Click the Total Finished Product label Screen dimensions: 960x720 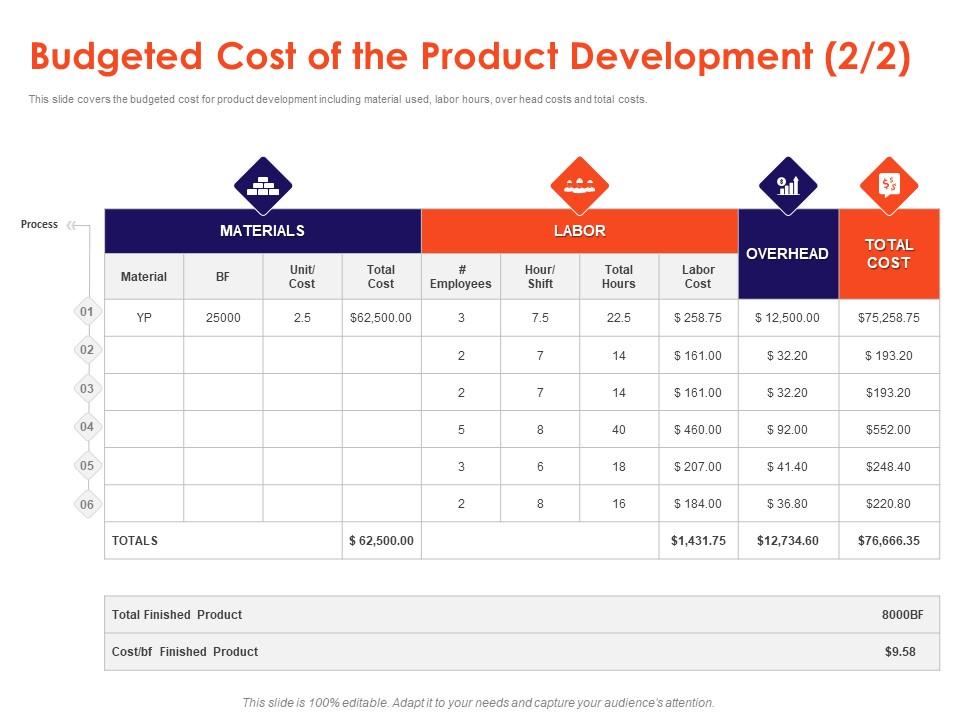pos(177,615)
